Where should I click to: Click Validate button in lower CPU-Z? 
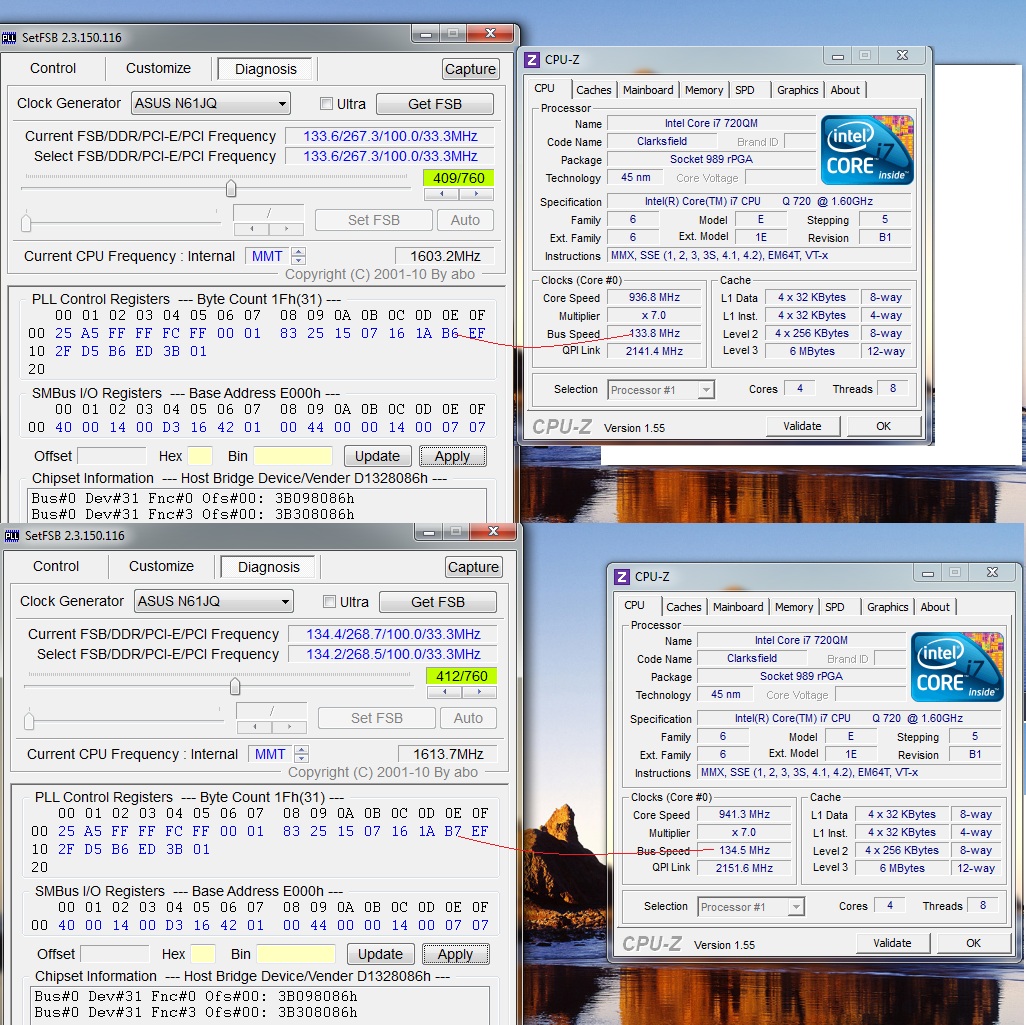(x=892, y=943)
